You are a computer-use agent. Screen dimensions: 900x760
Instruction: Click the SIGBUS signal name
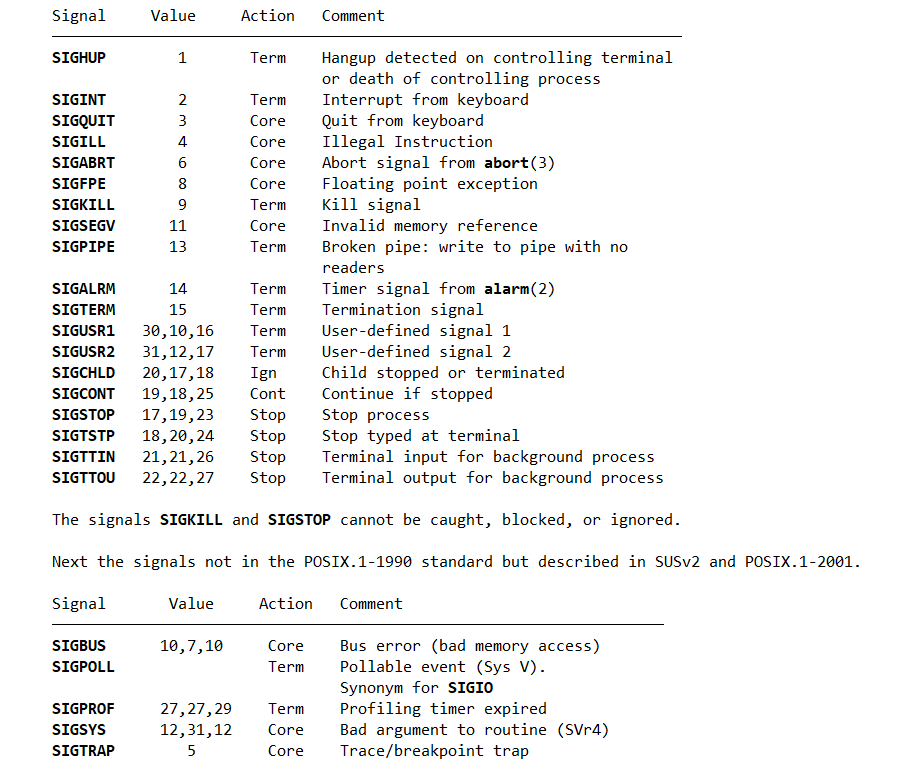[79, 646]
